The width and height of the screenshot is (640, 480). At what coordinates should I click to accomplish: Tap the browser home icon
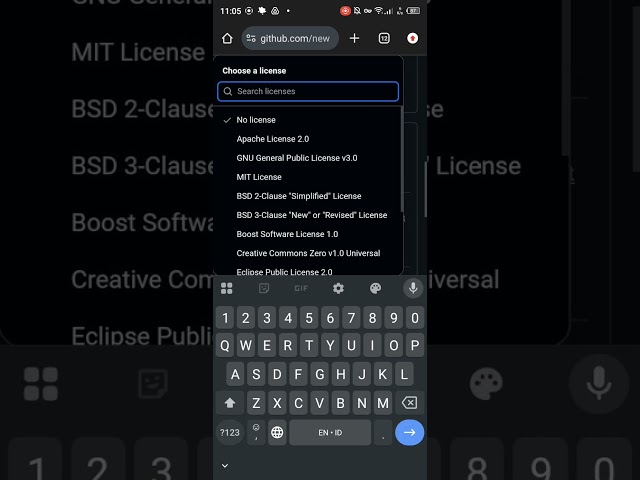227,38
